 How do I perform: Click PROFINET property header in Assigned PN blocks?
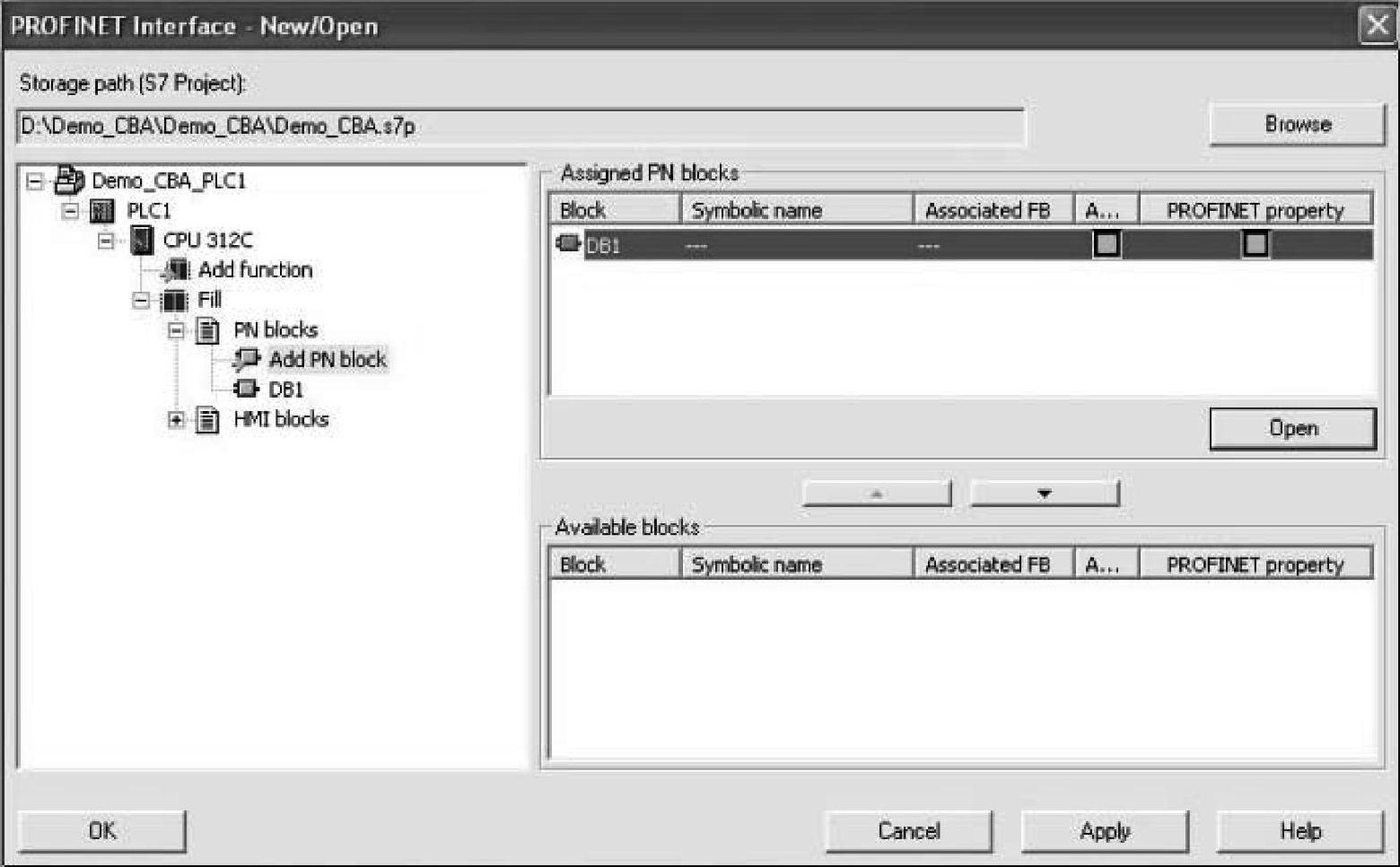coord(1256,210)
